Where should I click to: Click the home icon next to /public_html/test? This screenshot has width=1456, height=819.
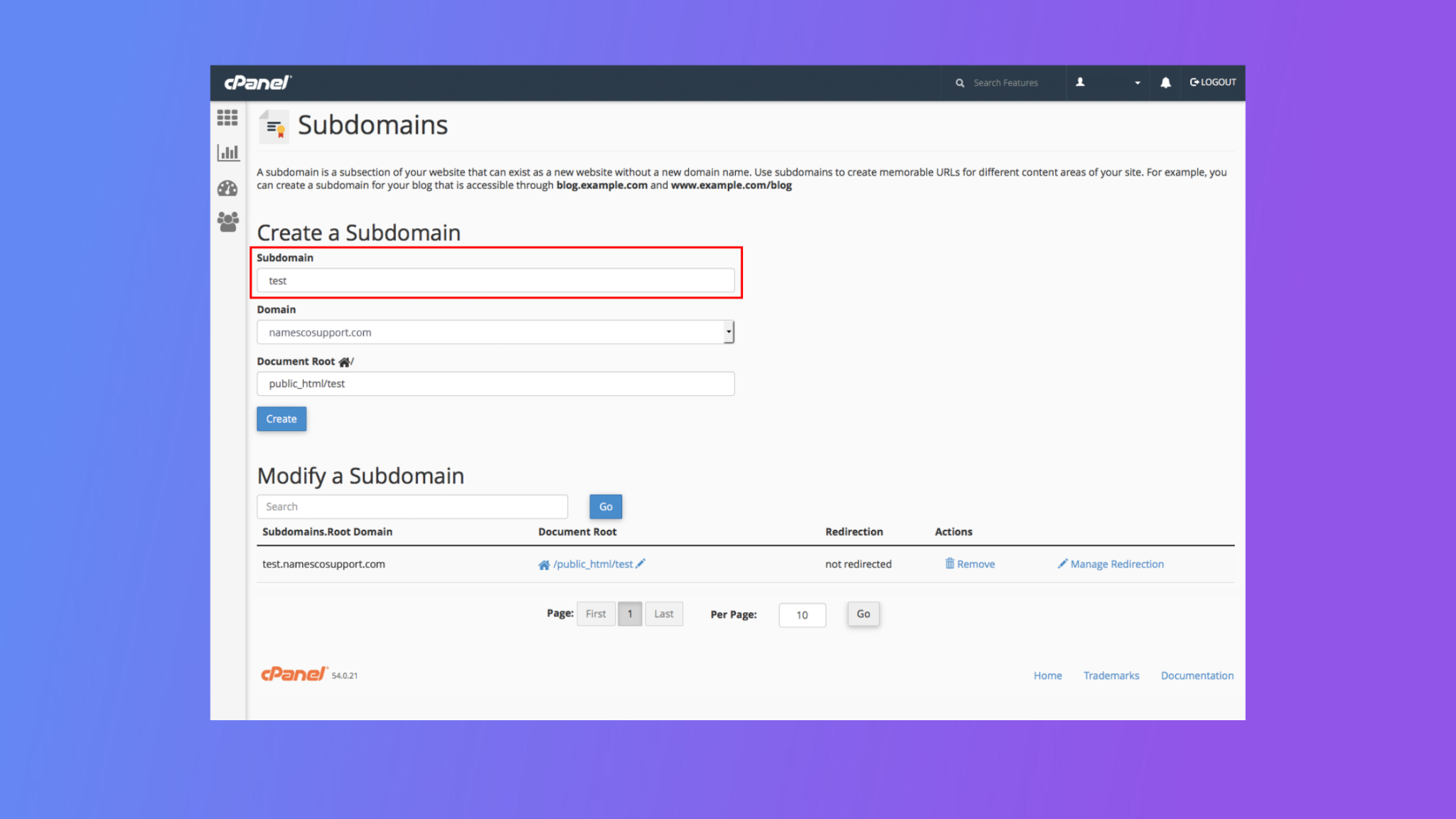click(544, 564)
